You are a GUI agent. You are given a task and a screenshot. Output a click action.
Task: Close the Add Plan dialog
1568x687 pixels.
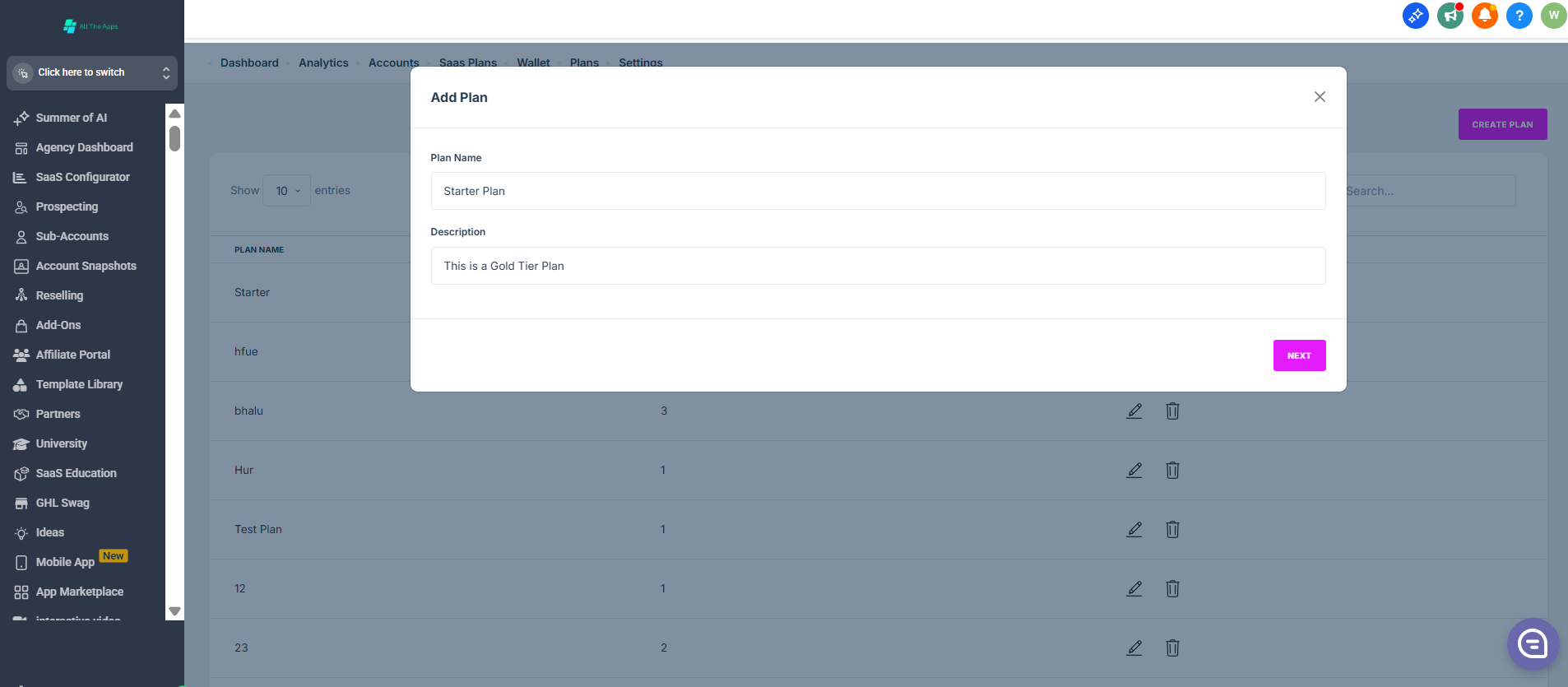pyautogui.click(x=1320, y=97)
